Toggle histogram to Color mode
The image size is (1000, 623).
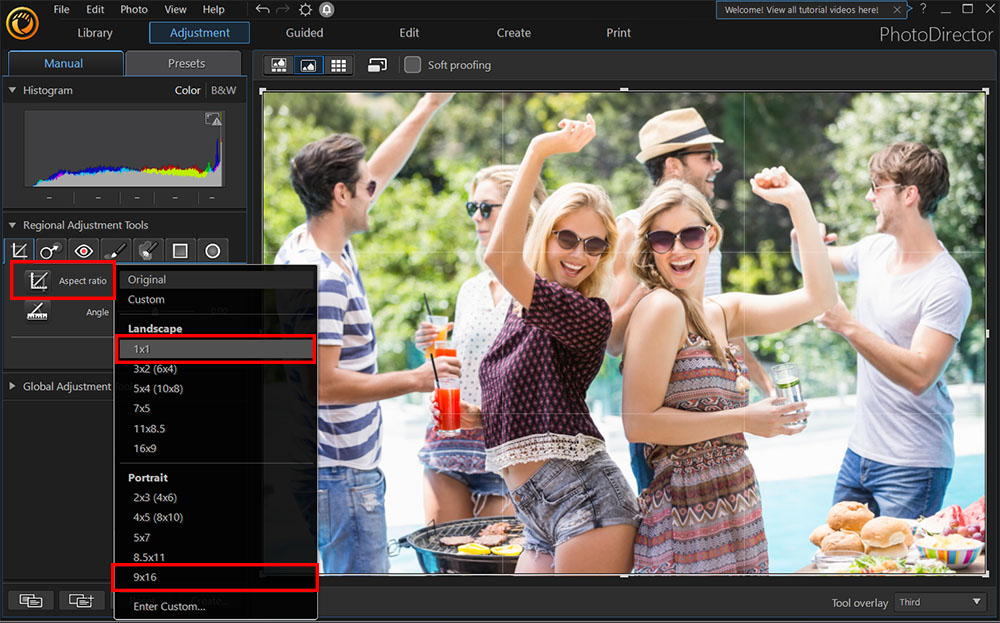coord(187,90)
